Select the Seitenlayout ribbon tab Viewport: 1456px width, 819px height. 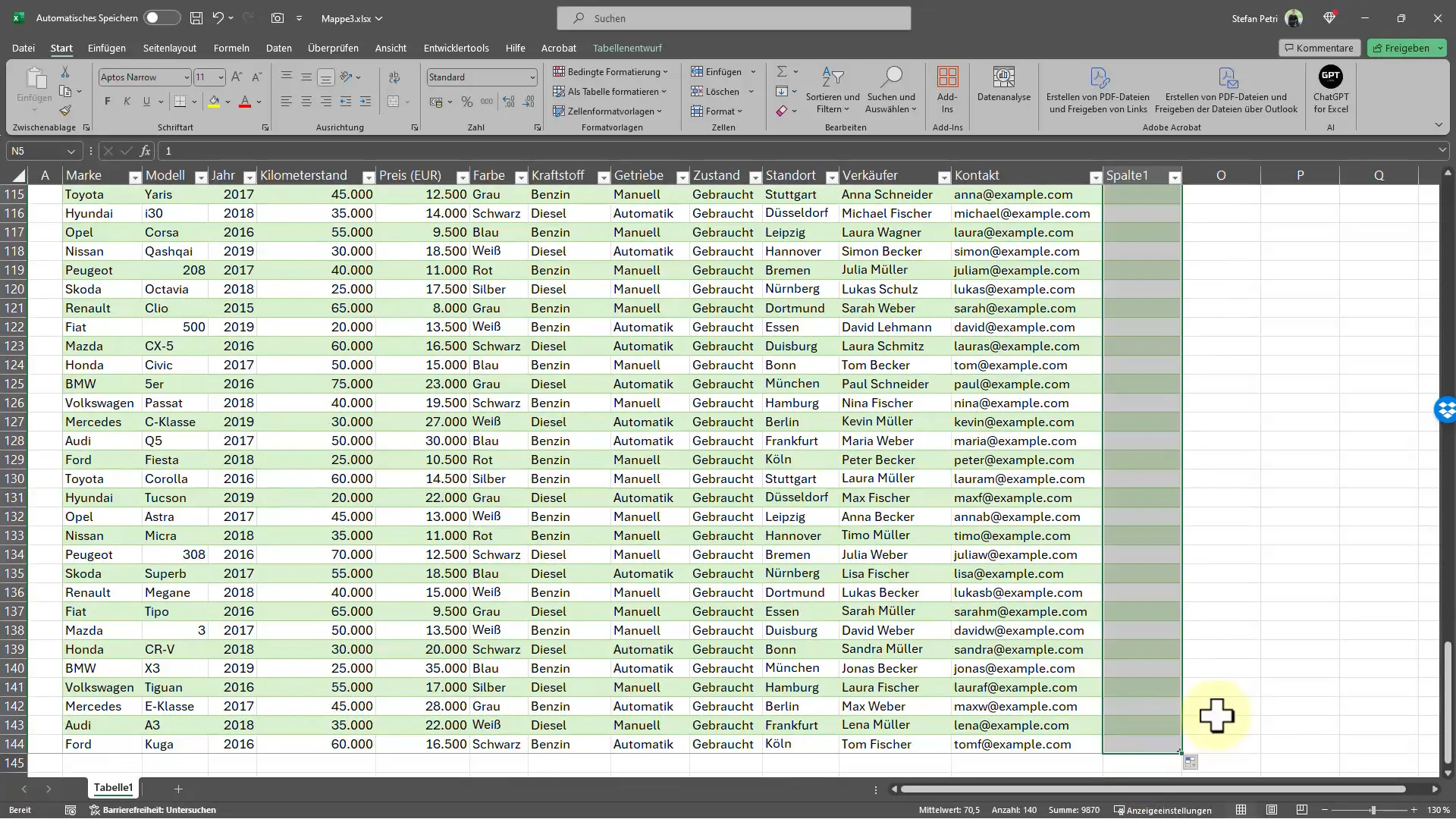(169, 47)
